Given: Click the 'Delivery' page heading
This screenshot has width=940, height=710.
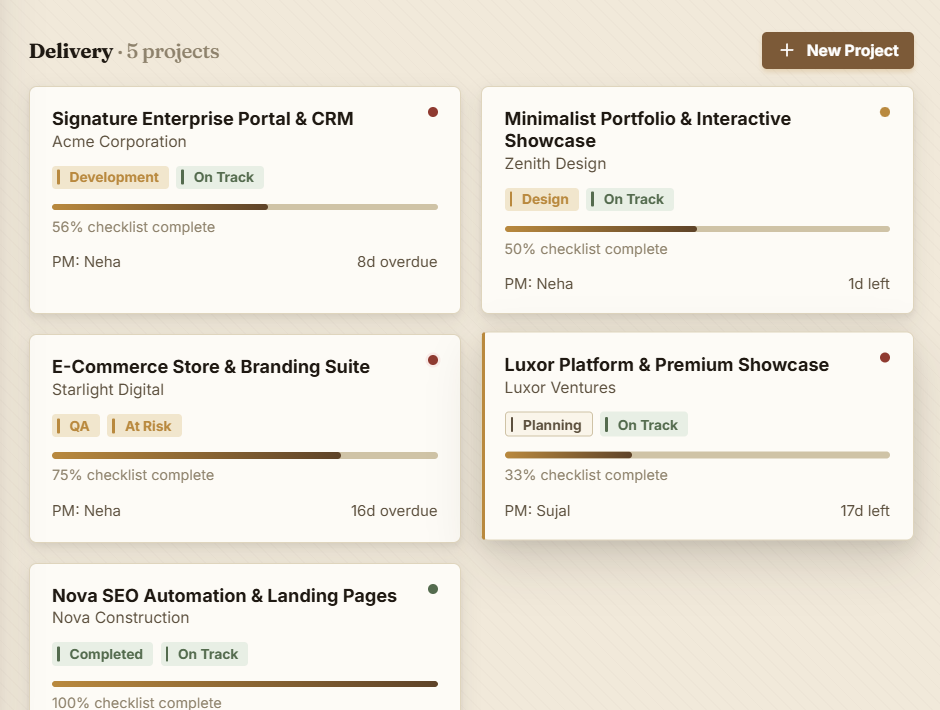Looking at the screenshot, I should (71, 52).
